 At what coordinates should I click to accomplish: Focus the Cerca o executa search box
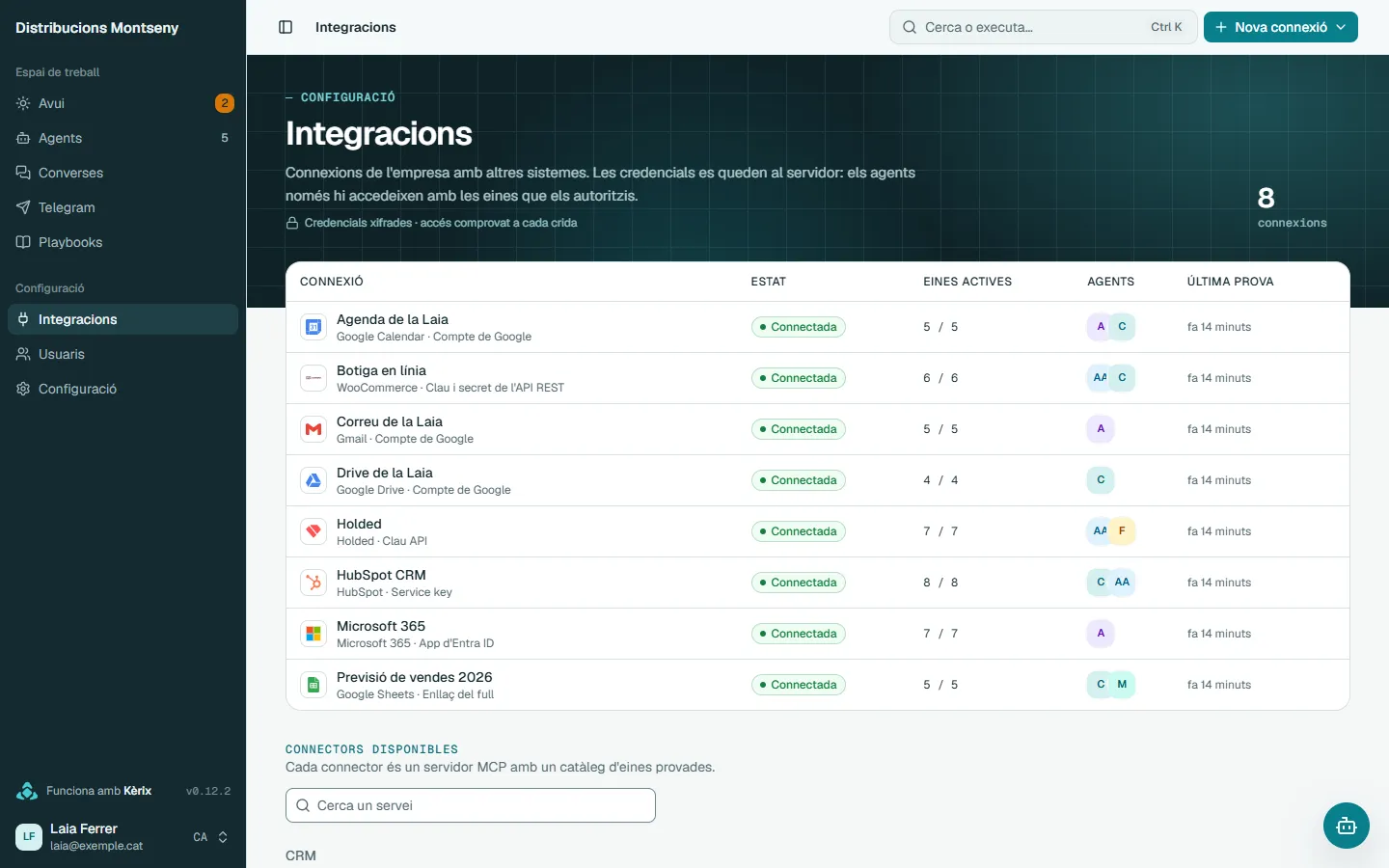pos(1043,27)
